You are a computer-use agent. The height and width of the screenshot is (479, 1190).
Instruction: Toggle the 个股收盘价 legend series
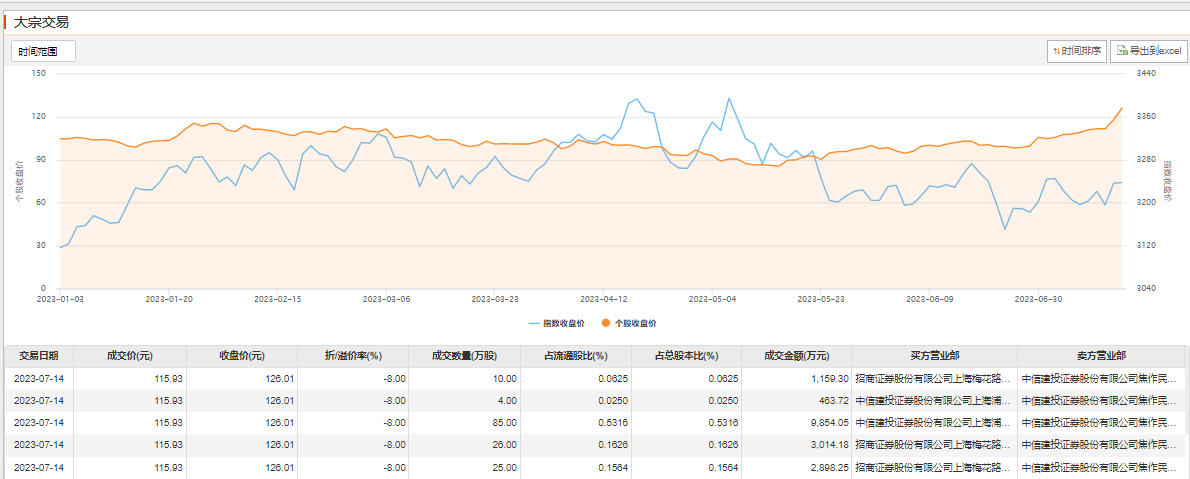tap(629, 323)
